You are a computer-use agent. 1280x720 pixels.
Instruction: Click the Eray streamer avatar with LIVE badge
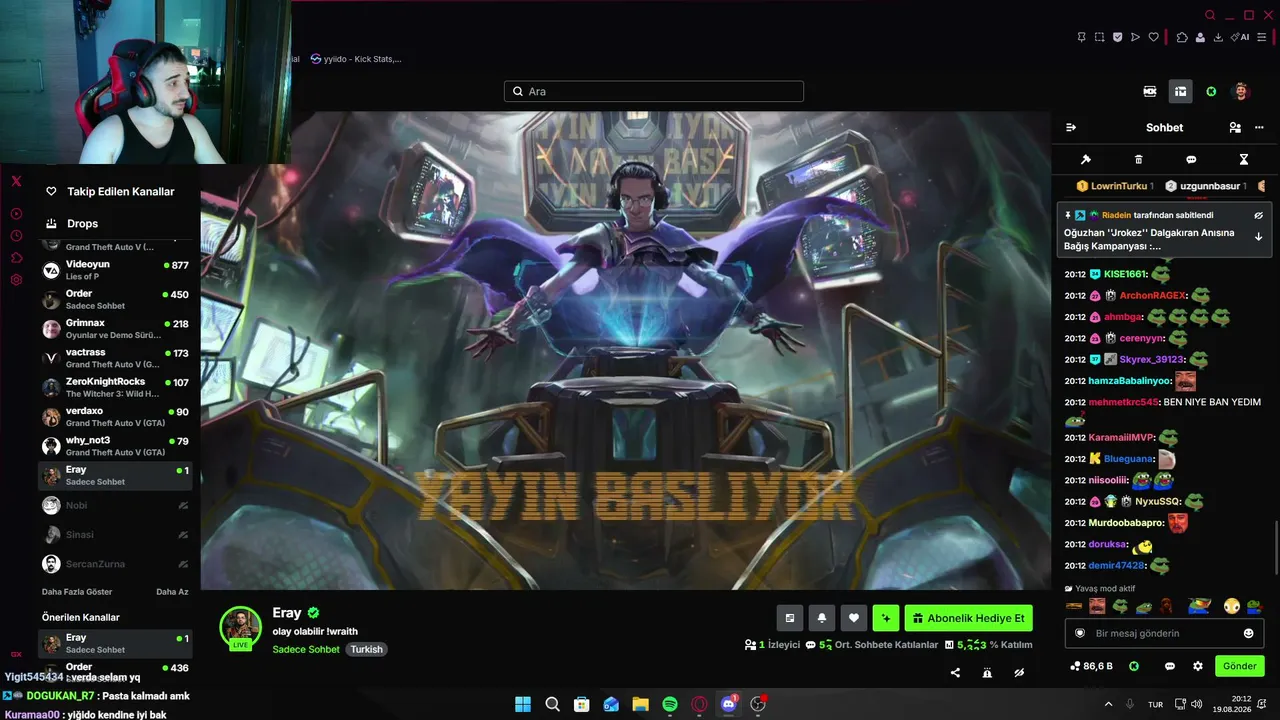pos(240,628)
